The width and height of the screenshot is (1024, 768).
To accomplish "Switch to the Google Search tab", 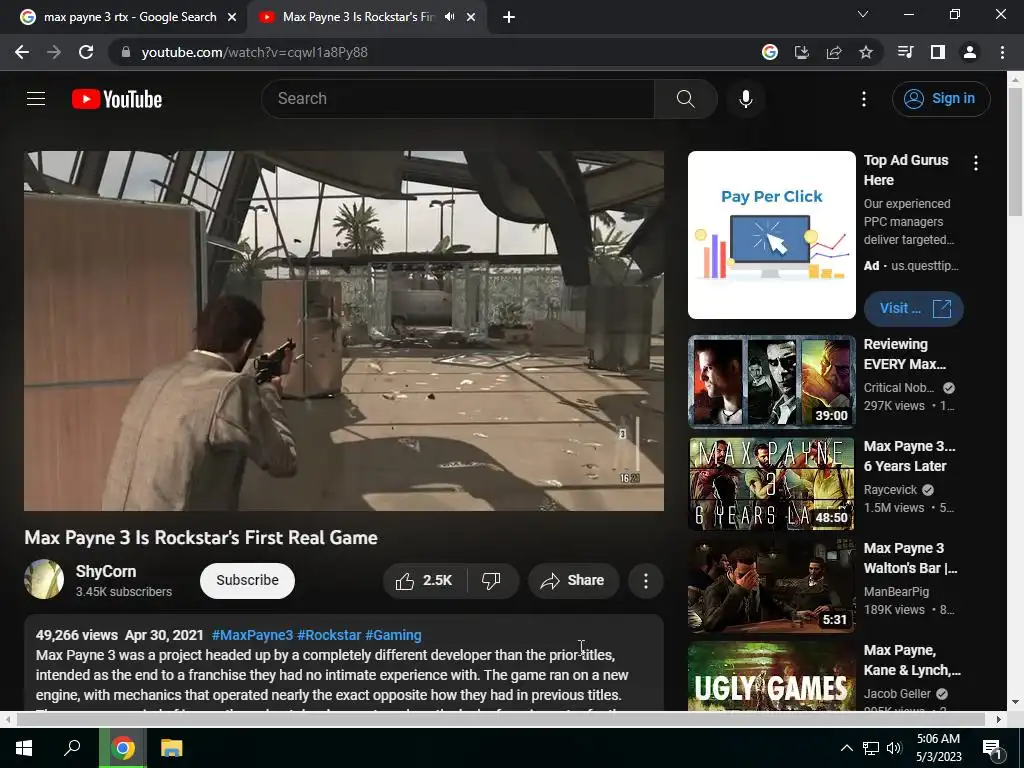I will tap(127, 17).
